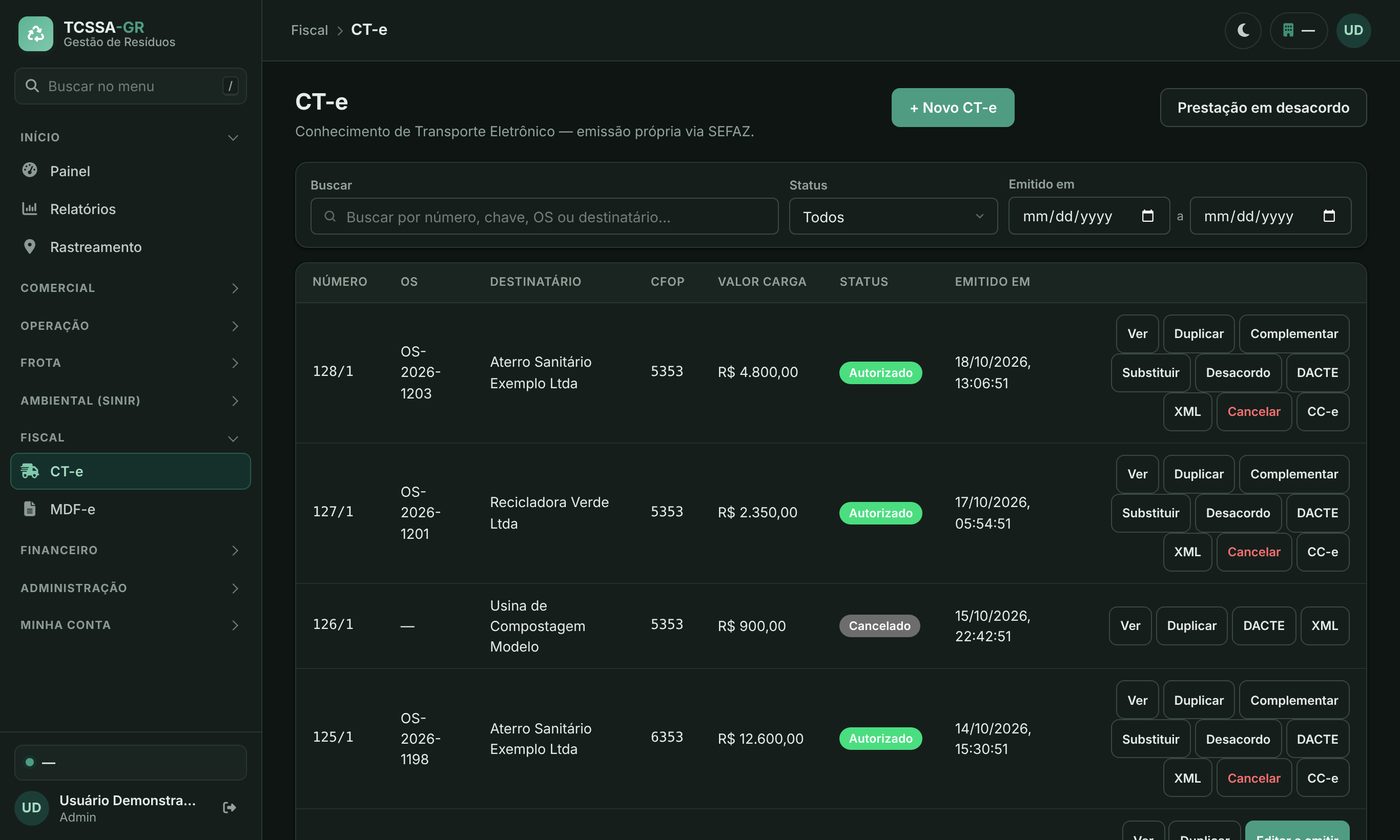Image resolution: width=1400 pixels, height=840 pixels.
Task: Open Relatórios in the sidebar
Action: point(130,209)
